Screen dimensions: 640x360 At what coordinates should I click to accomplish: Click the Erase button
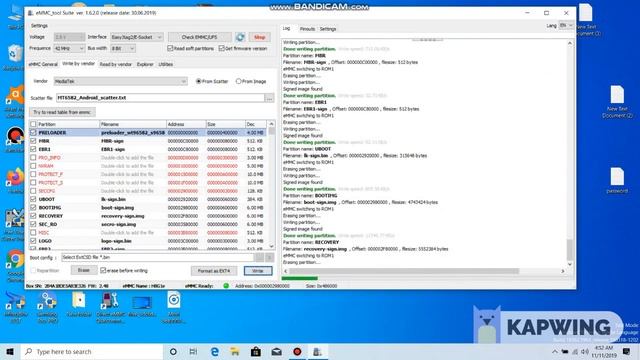coord(84,270)
